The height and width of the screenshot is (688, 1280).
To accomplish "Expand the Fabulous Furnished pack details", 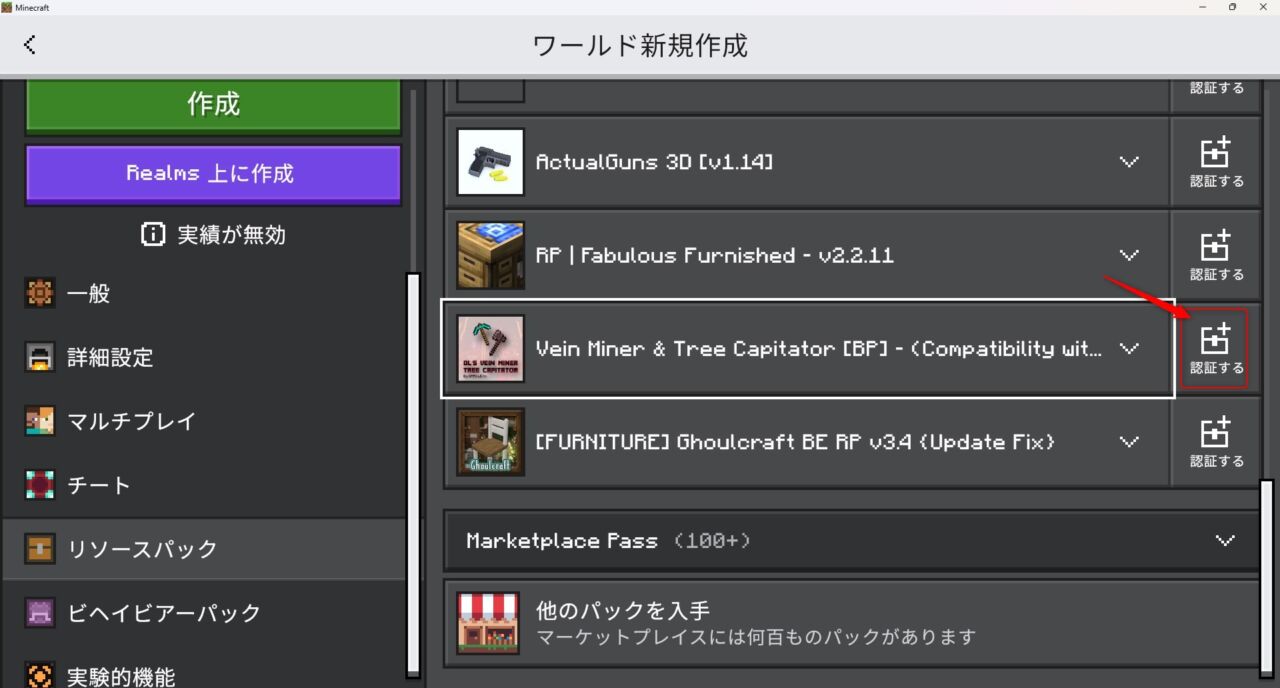I will coord(1129,255).
